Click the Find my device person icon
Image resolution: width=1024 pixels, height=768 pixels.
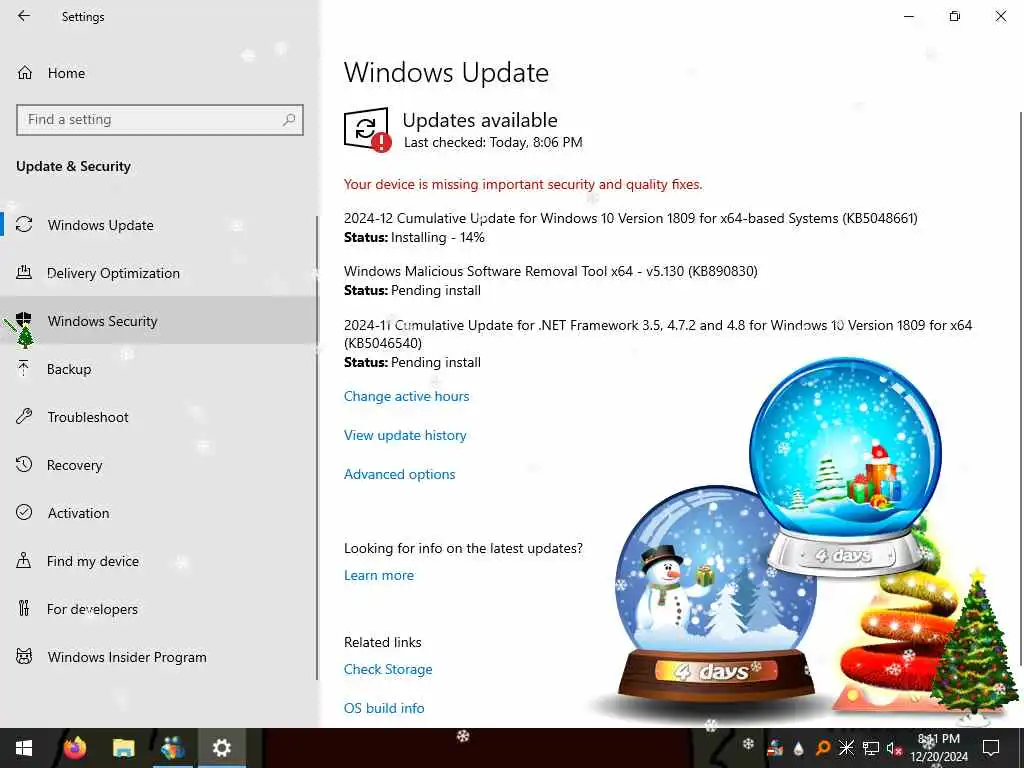pyautogui.click(x=24, y=560)
